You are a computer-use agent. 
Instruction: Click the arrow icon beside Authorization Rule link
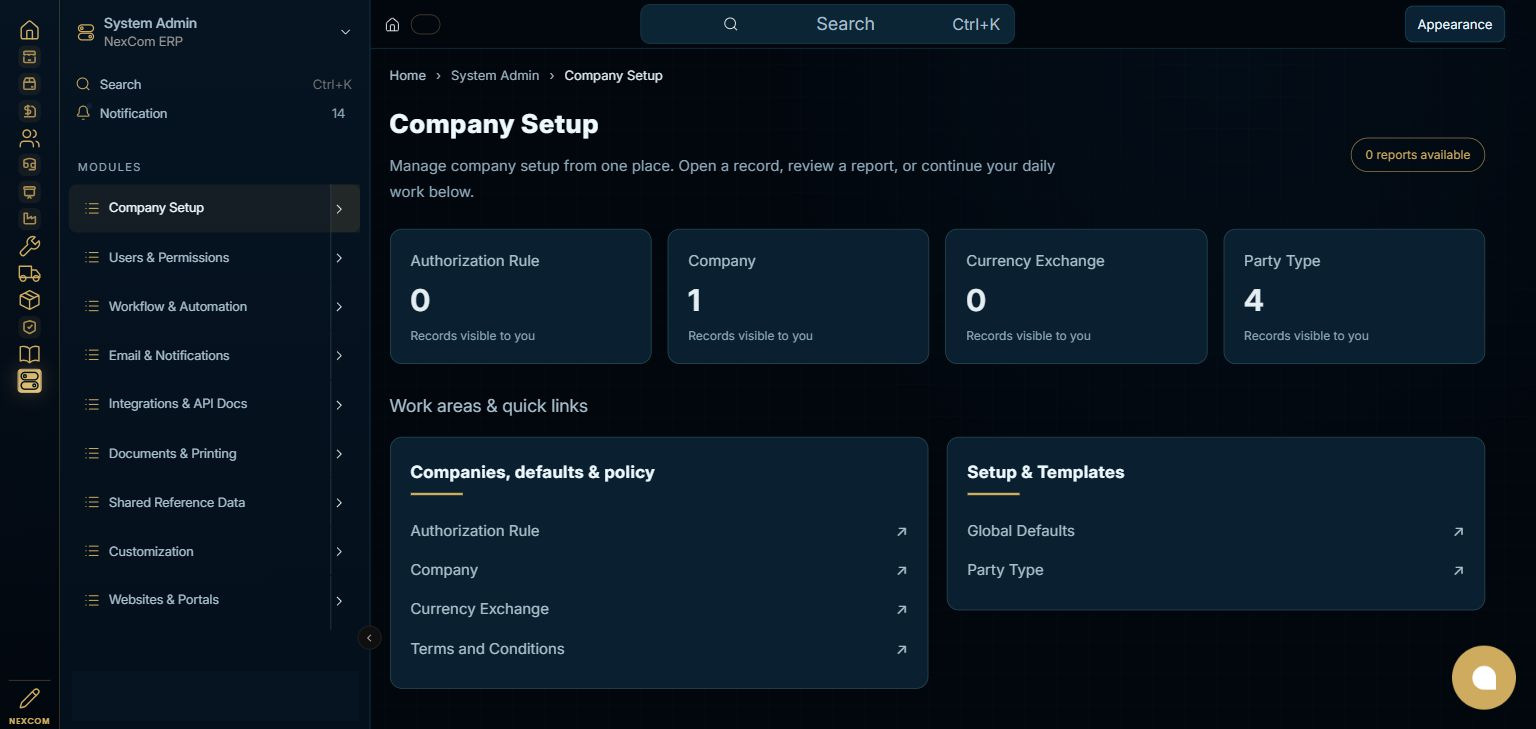point(902,532)
